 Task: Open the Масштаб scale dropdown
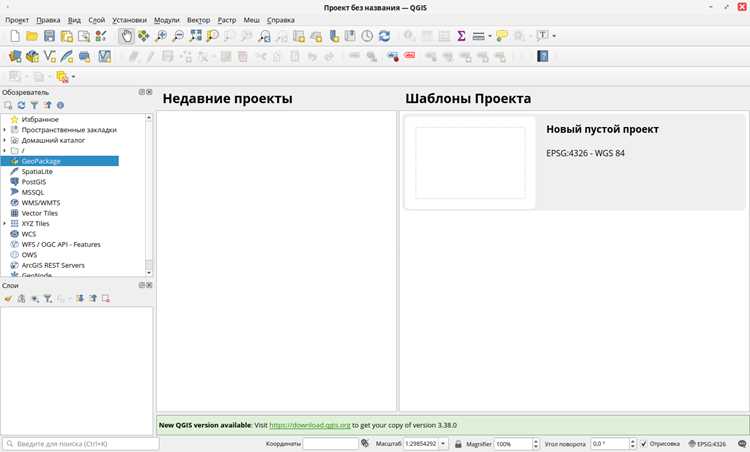[x=443, y=444]
